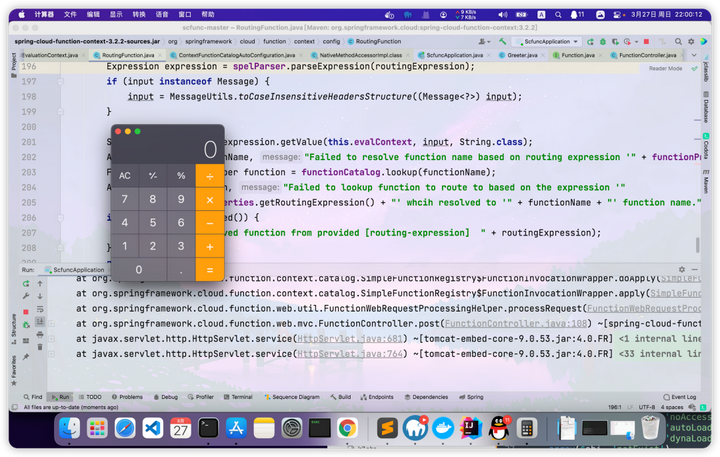The height and width of the screenshot is (457, 720).
Task: Pin the Run tab with pin icon
Action: [26, 357]
